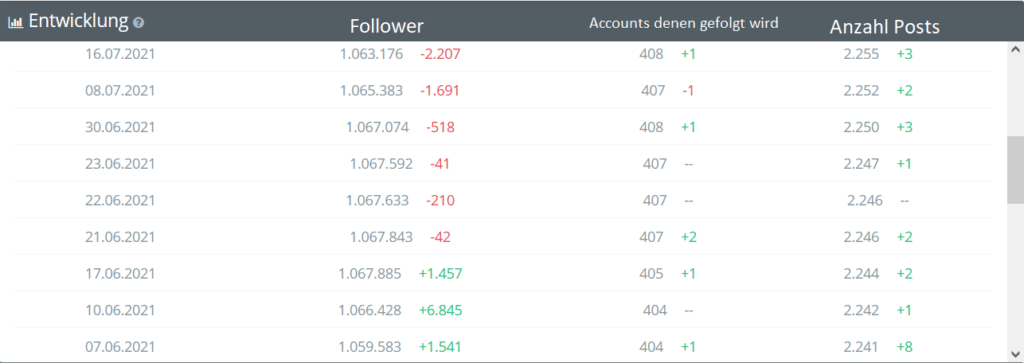The width and height of the screenshot is (1024, 363).
Task: Select the date 21.06.2021
Action: (x=120, y=236)
